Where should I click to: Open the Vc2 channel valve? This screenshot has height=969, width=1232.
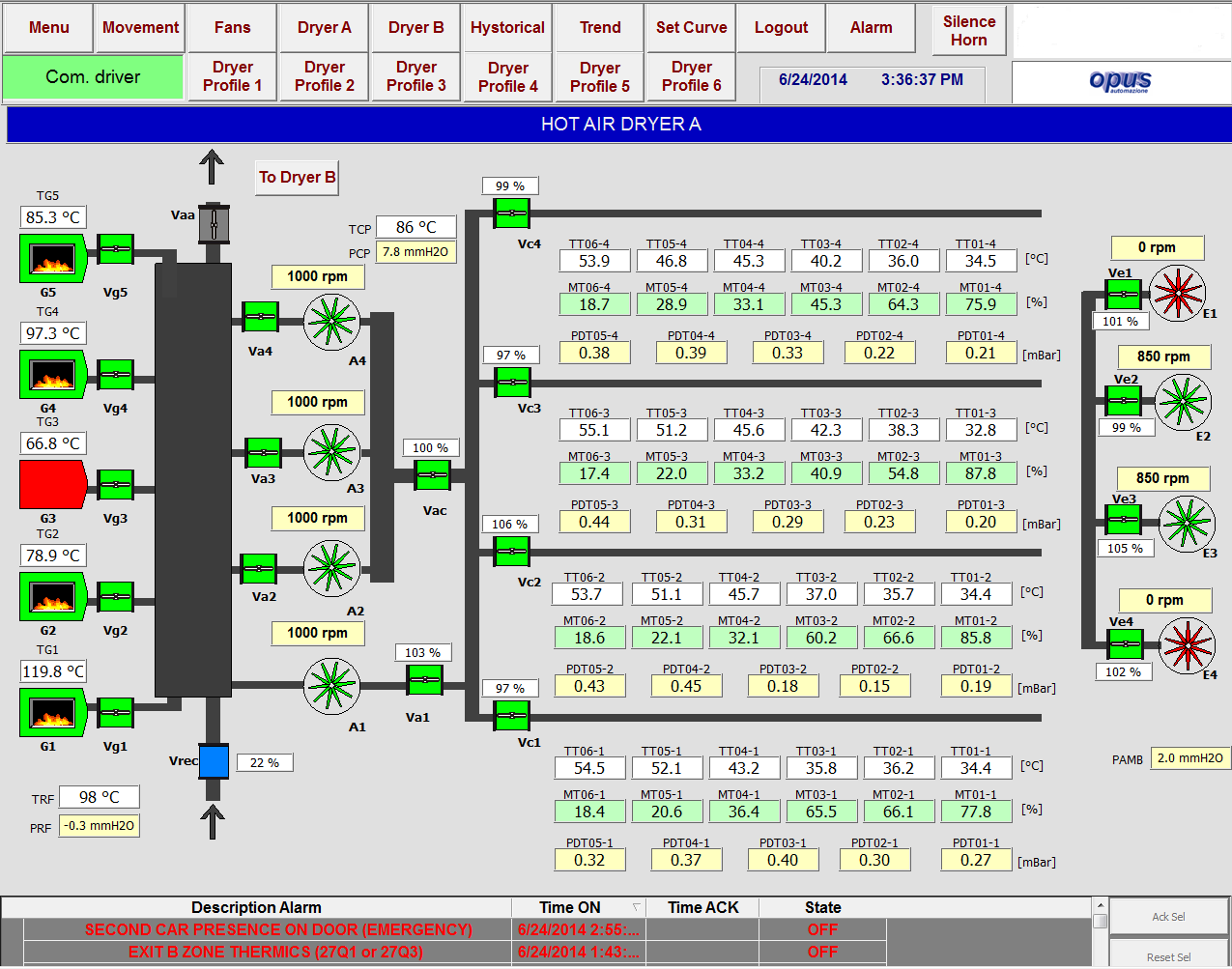coord(511,552)
